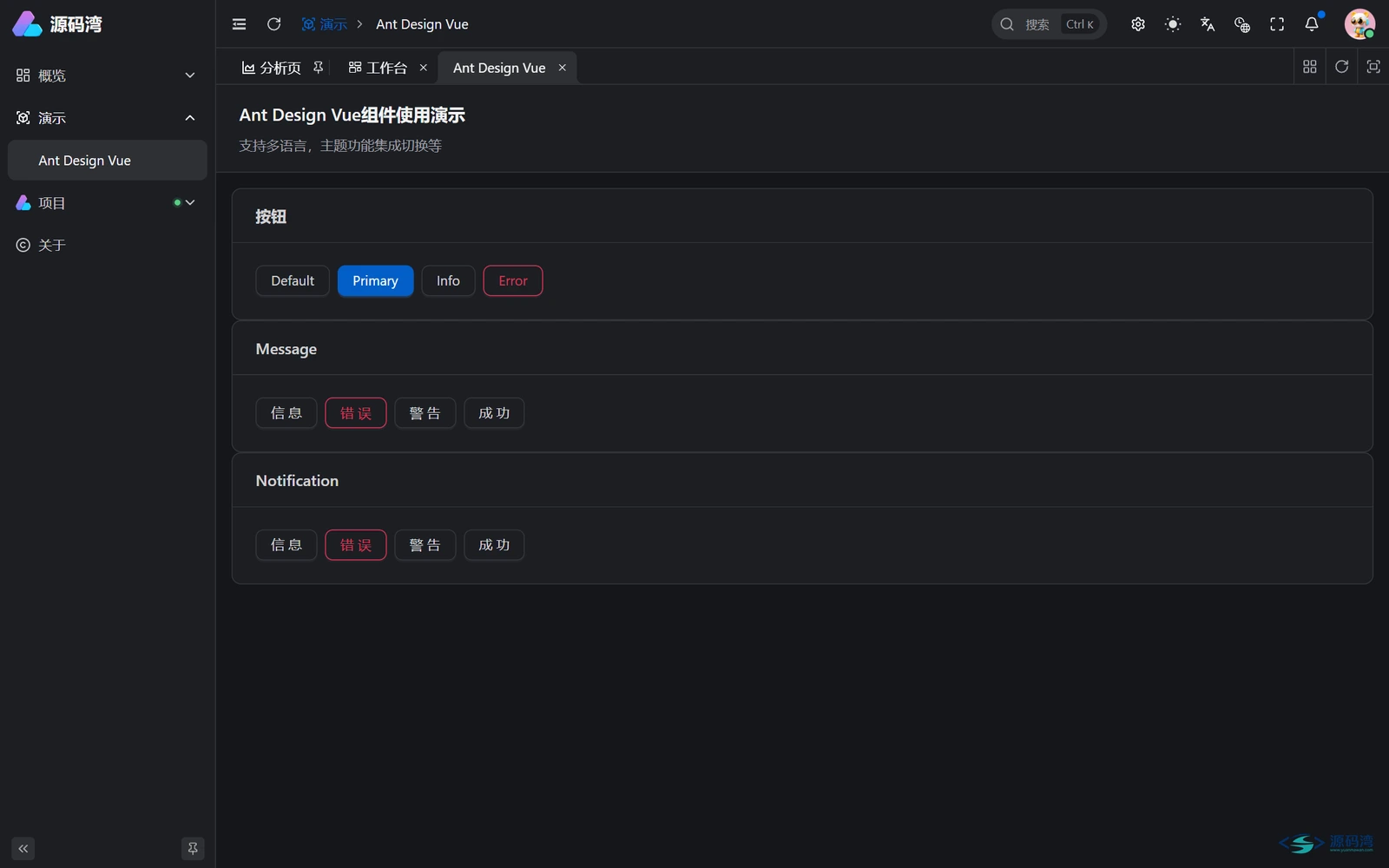
Task: Click the 源码湾 logo
Action: (57, 24)
